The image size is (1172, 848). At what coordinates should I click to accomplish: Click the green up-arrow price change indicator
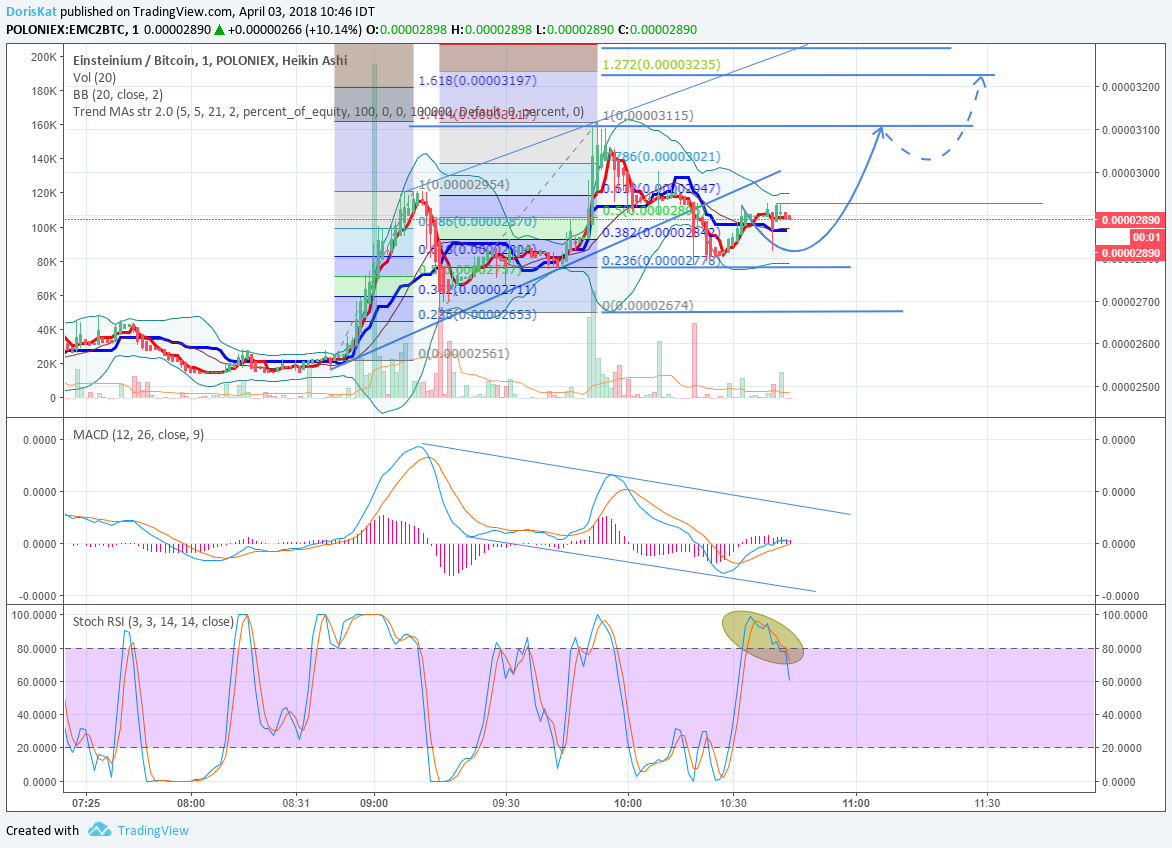219,30
